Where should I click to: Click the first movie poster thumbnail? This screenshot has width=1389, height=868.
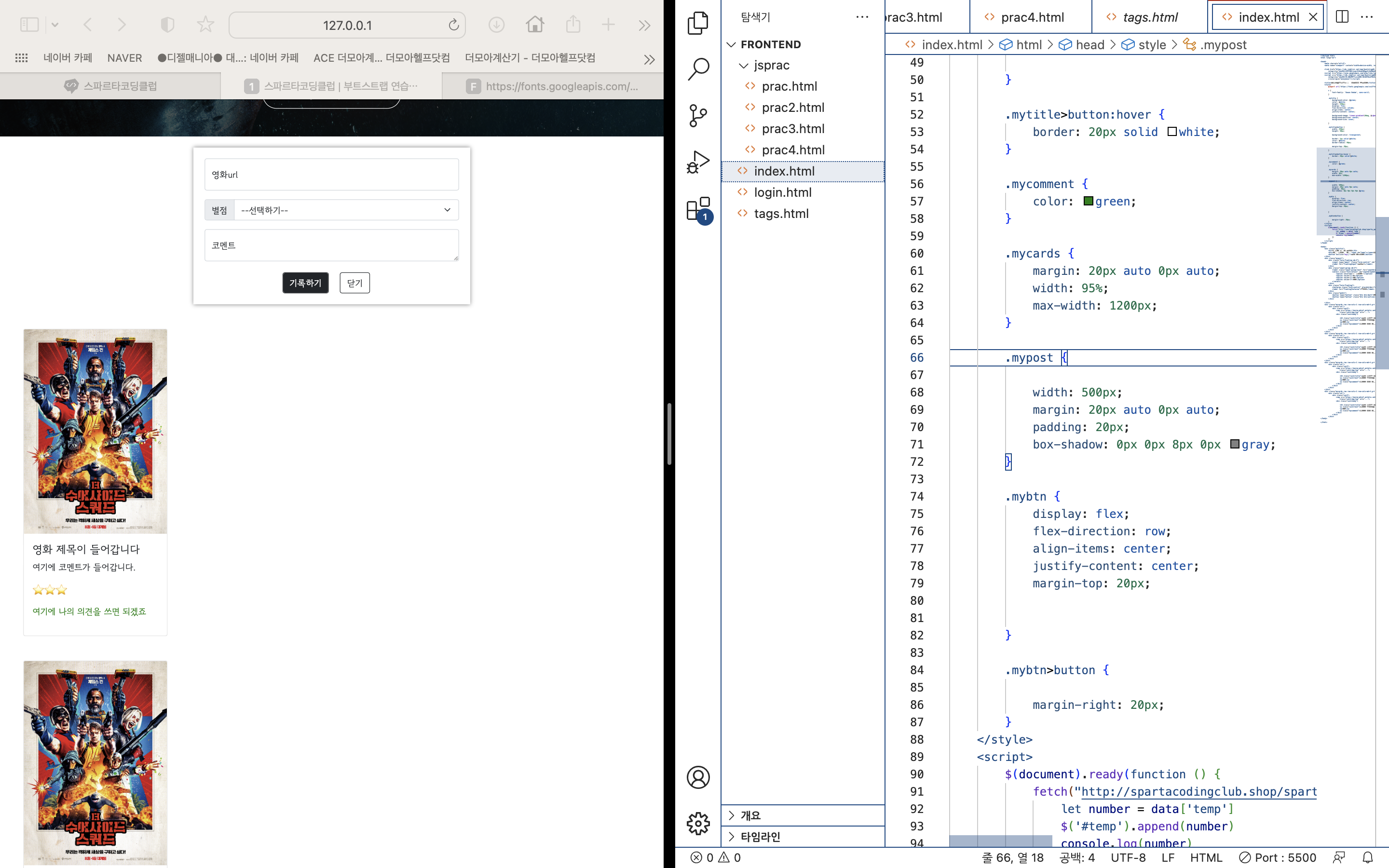click(95, 431)
